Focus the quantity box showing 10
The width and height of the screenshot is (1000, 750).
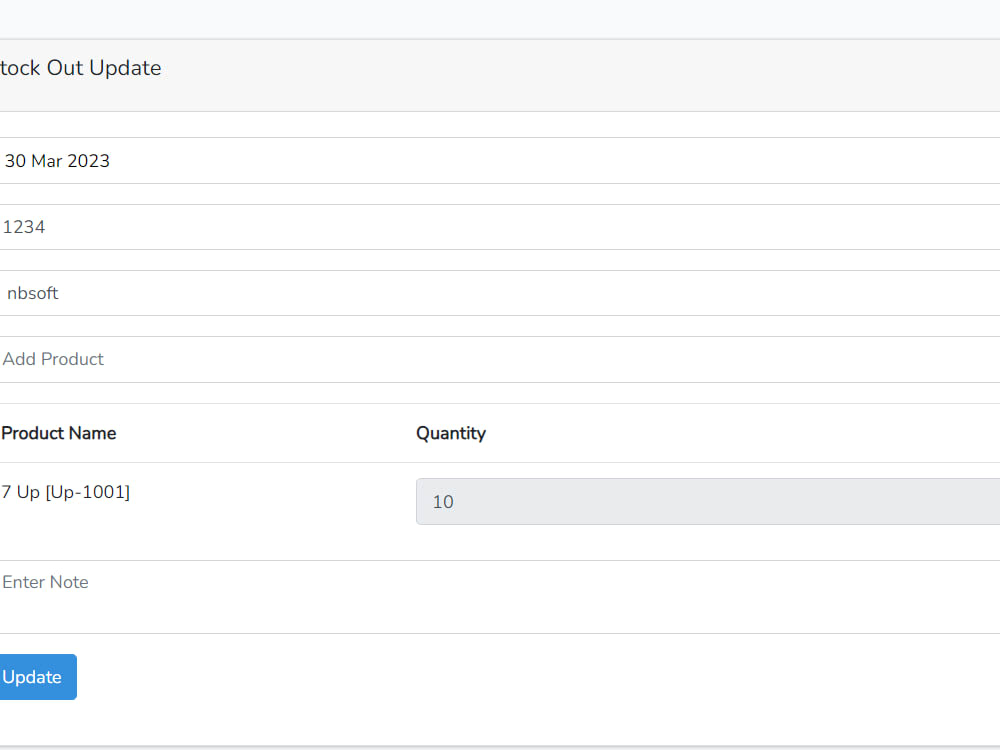(708, 502)
